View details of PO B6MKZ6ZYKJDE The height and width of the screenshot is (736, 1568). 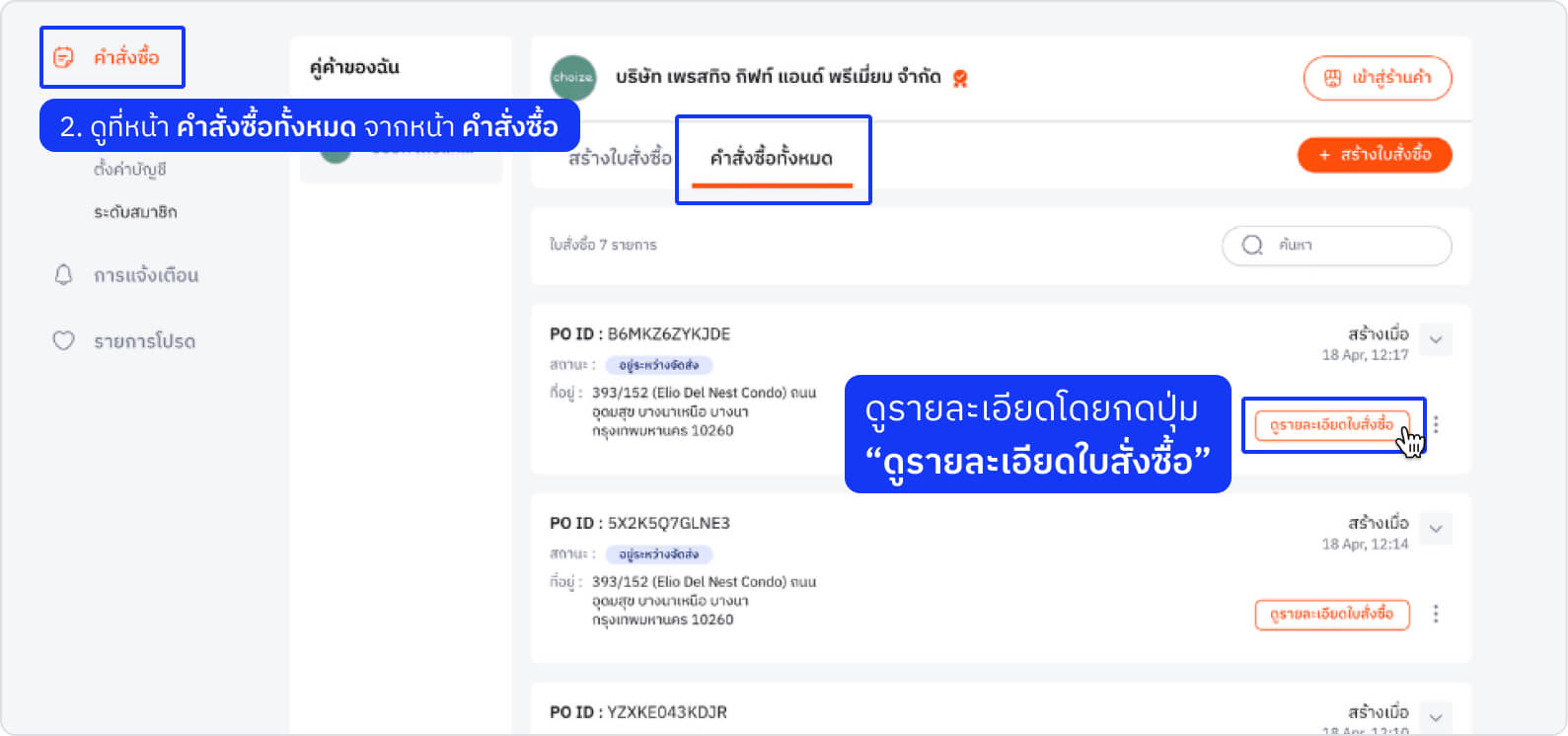tap(1332, 425)
